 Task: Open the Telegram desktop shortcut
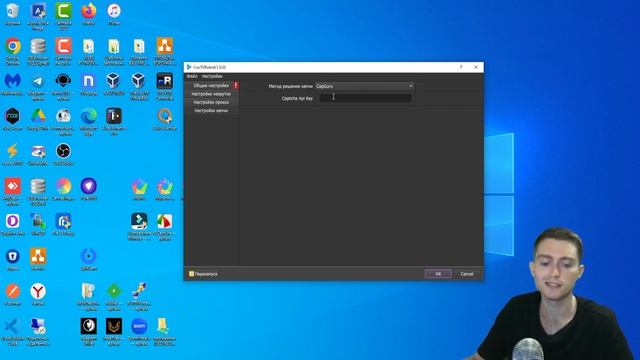pyautogui.click(x=38, y=87)
